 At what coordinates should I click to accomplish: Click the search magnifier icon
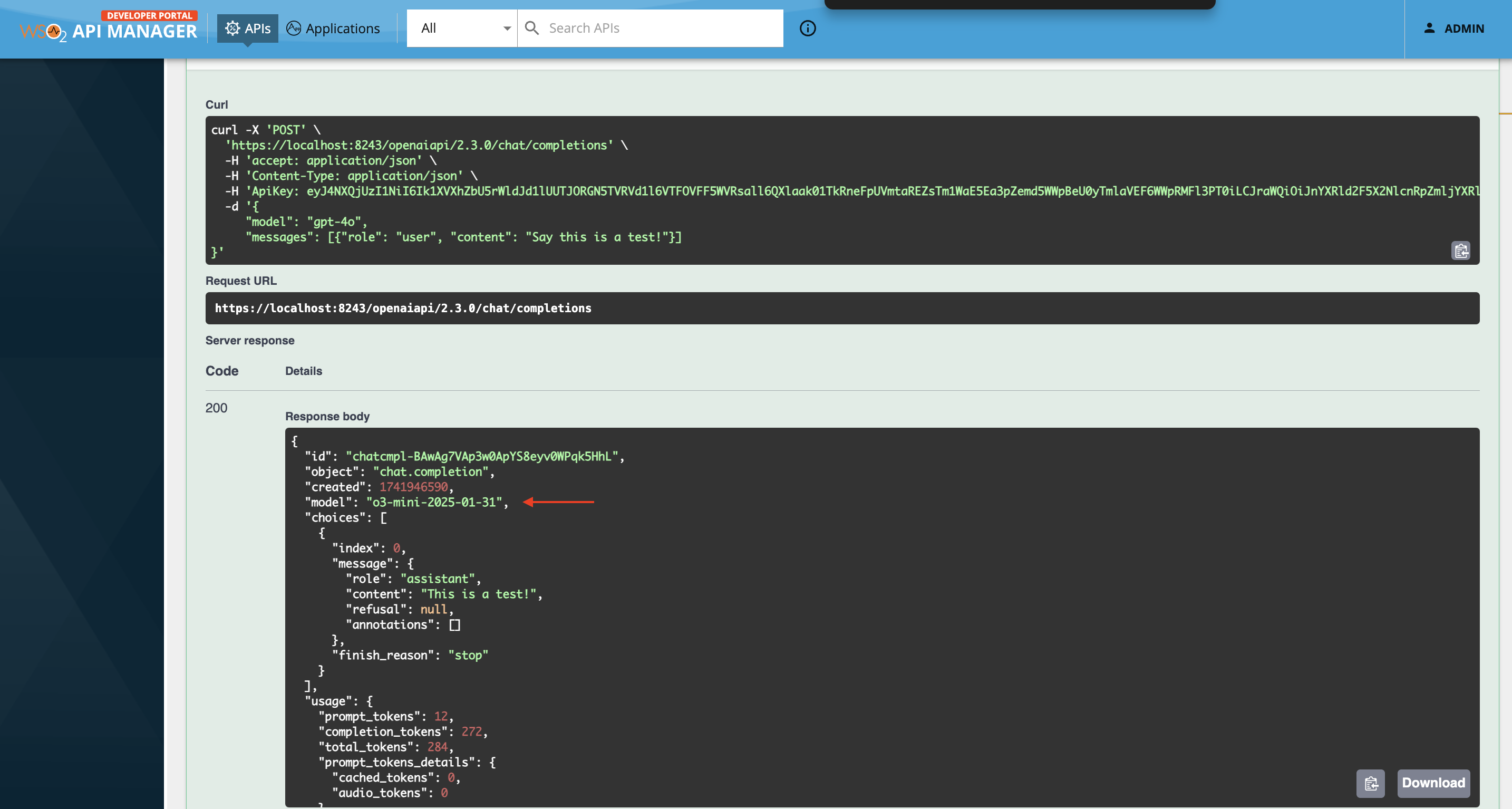532,27
